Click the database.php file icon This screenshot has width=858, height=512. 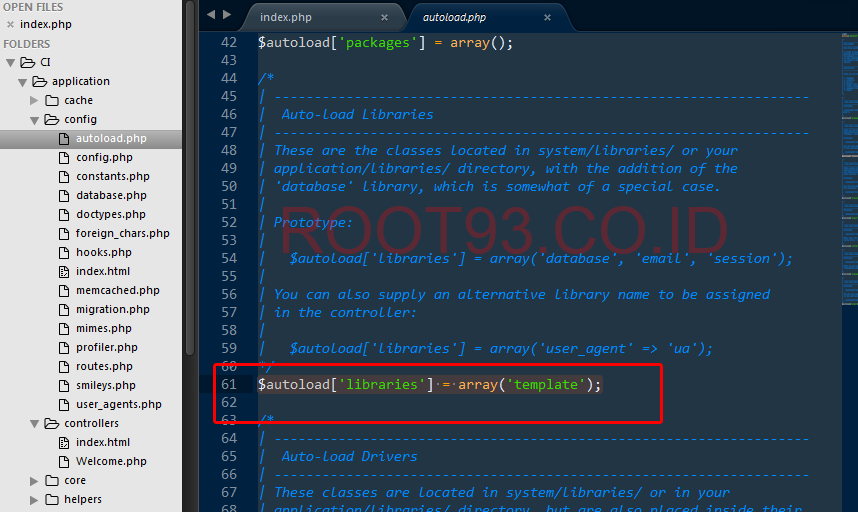coord(64,196)
